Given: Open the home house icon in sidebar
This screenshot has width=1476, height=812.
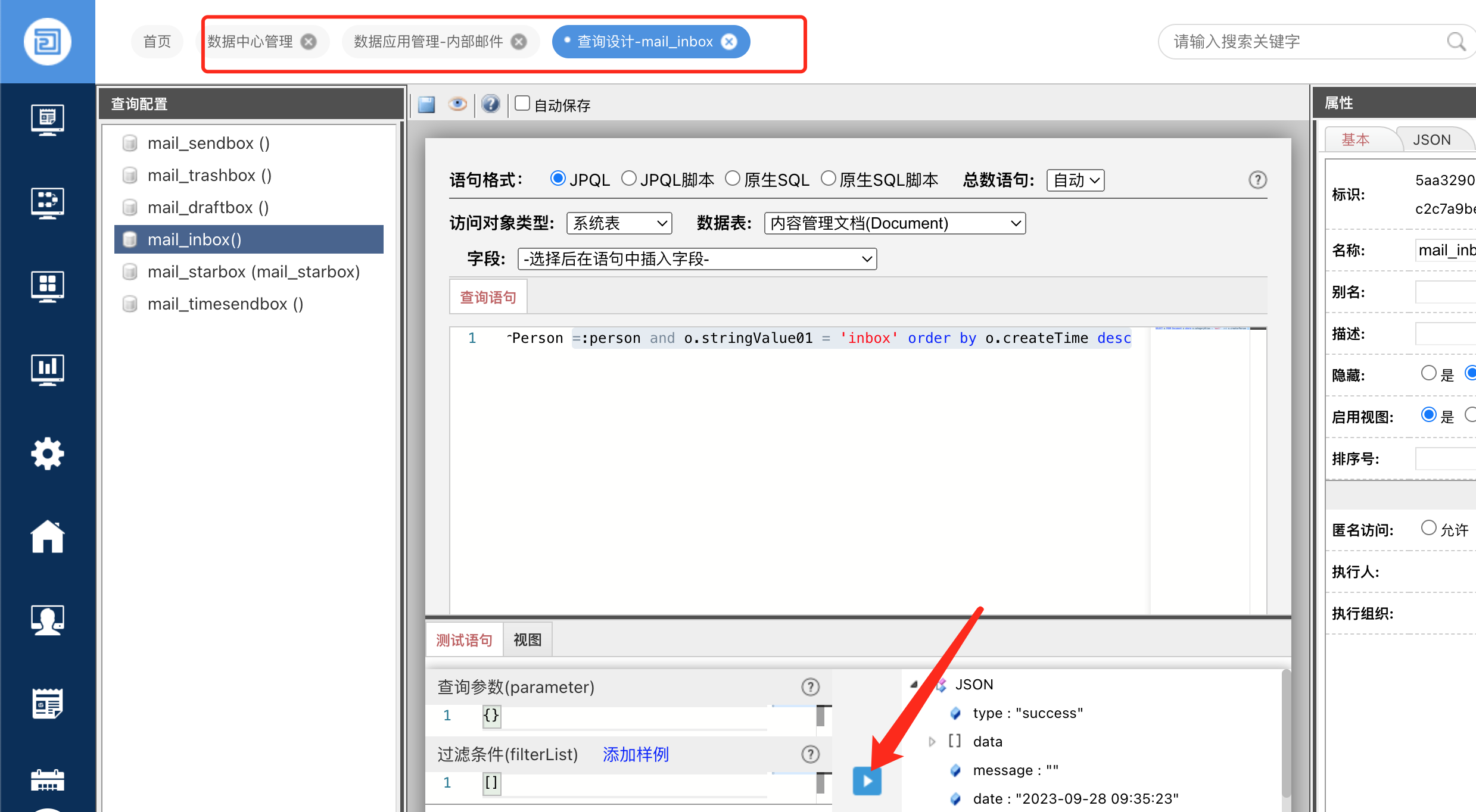Looking at the screenshot, I should (48, 536).
